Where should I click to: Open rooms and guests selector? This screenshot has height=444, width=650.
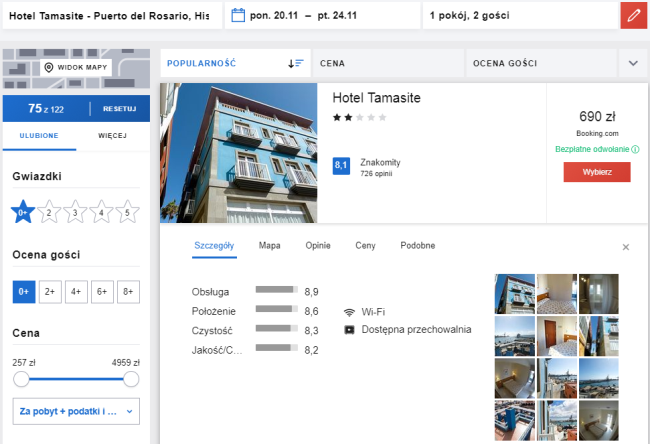[515, 16]
